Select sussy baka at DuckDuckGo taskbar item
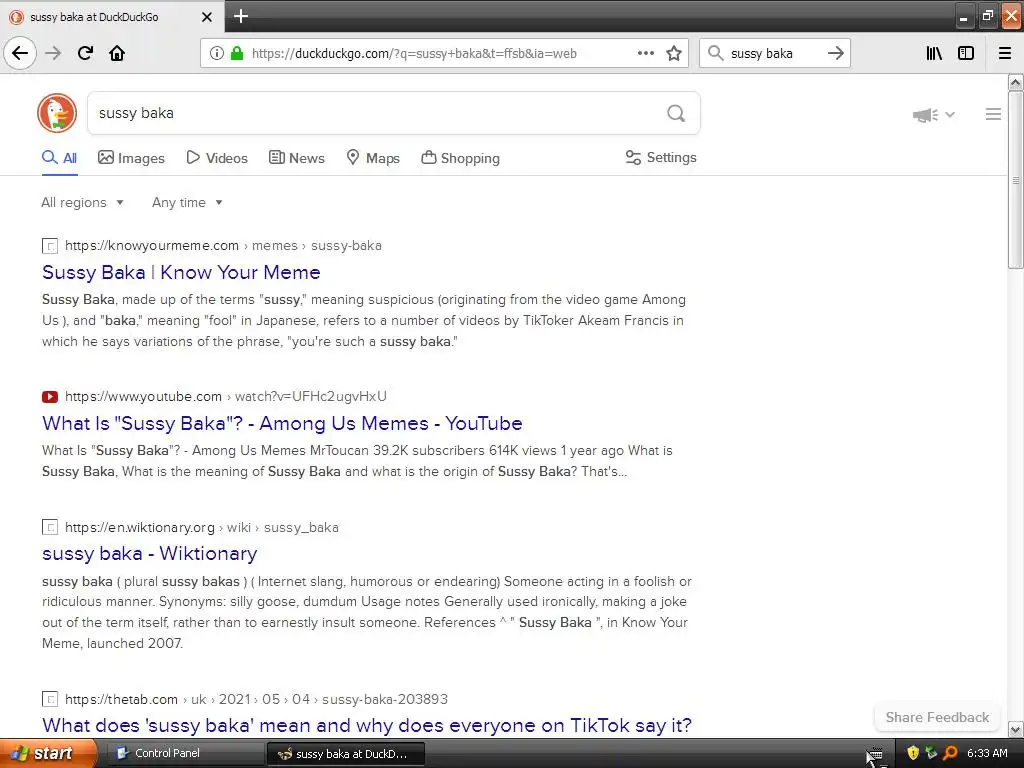 pos(346,754)
